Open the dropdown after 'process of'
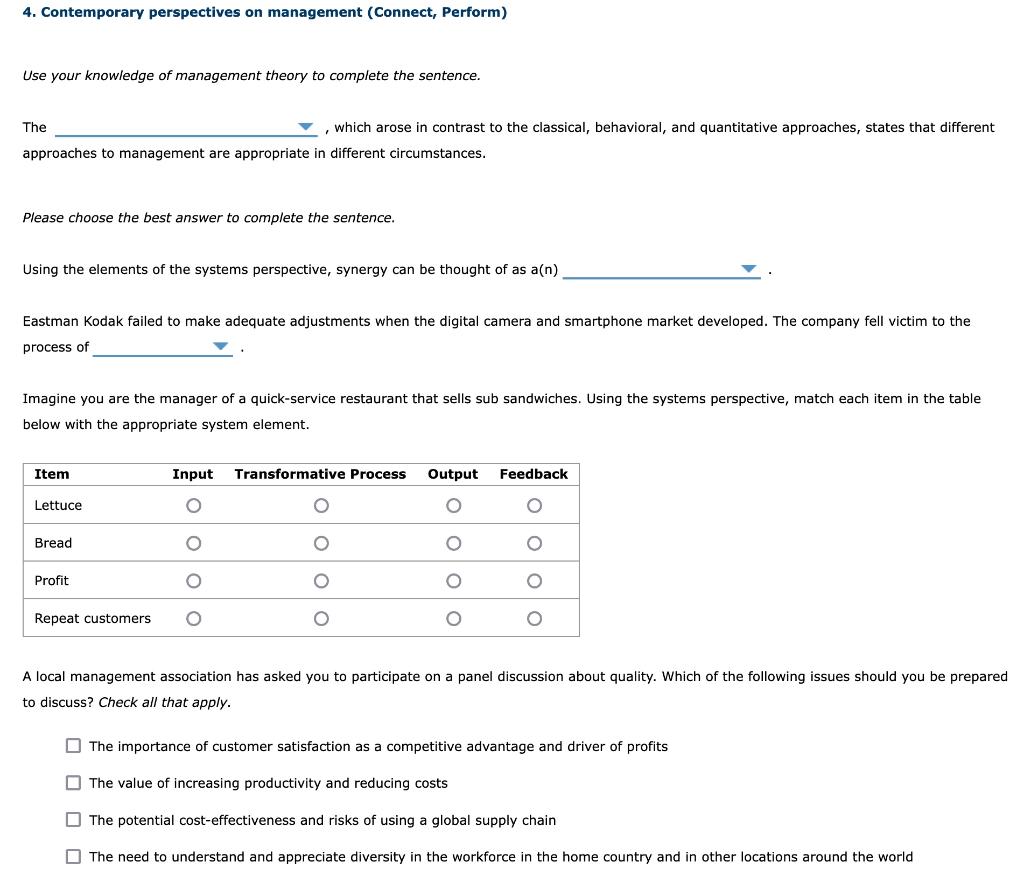 221,347
